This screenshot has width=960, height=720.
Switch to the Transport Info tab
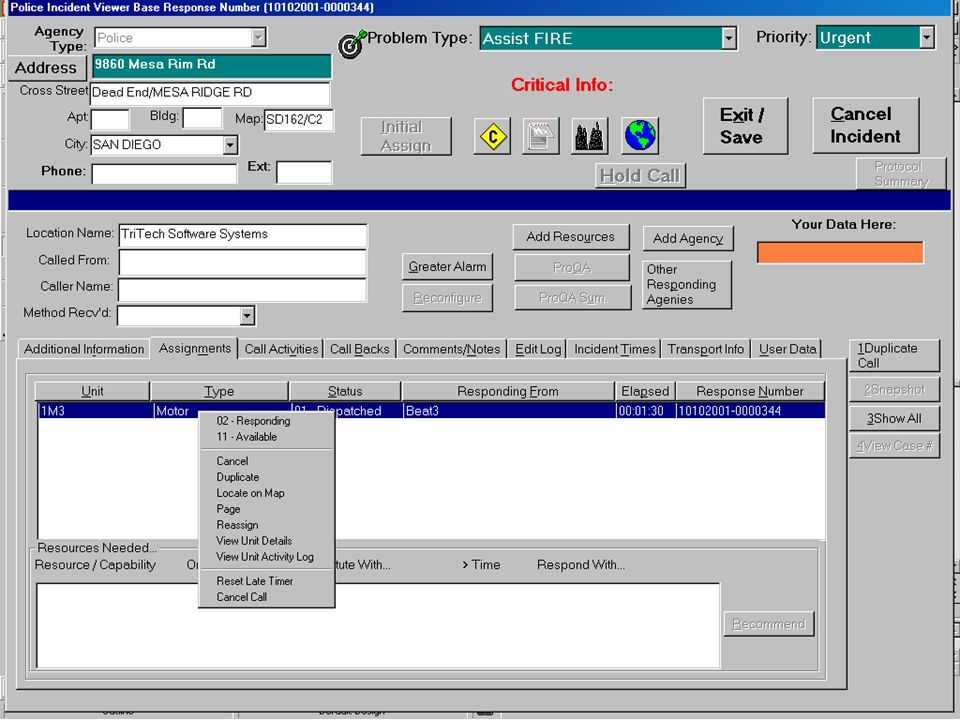click(x=705, y=349)
